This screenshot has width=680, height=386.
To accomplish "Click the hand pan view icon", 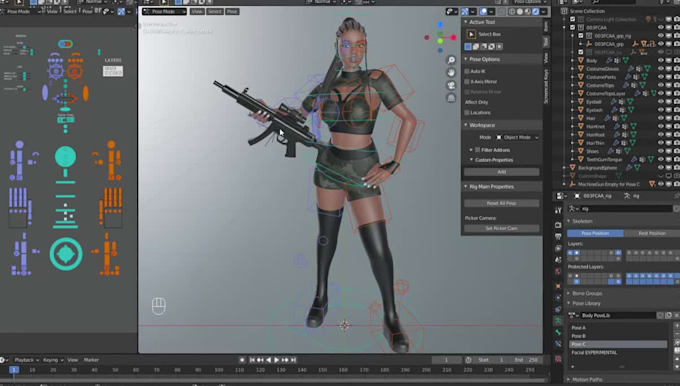I will point(451,72).
